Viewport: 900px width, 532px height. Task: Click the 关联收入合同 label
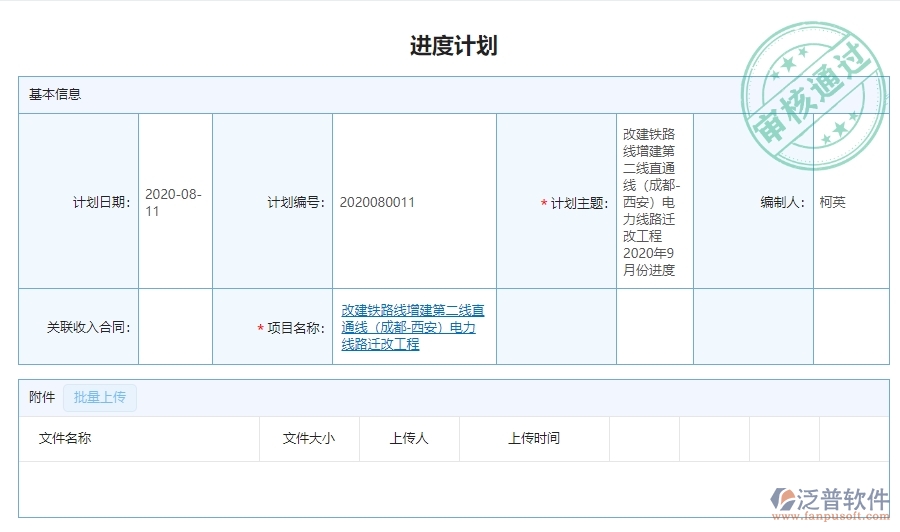pos(88,327)
